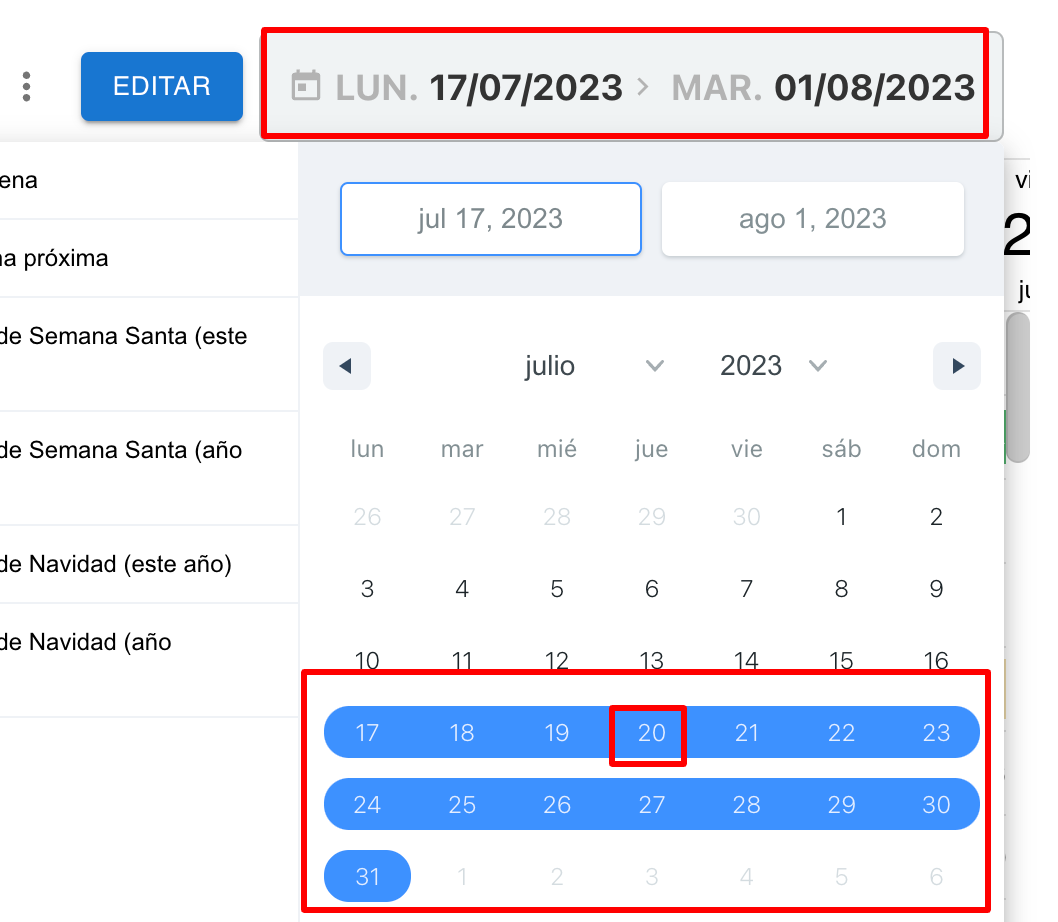The height and width of the screenshot is (922, 1058).
Task: Choose July 1 on the calendar
Action: point(841,517)
